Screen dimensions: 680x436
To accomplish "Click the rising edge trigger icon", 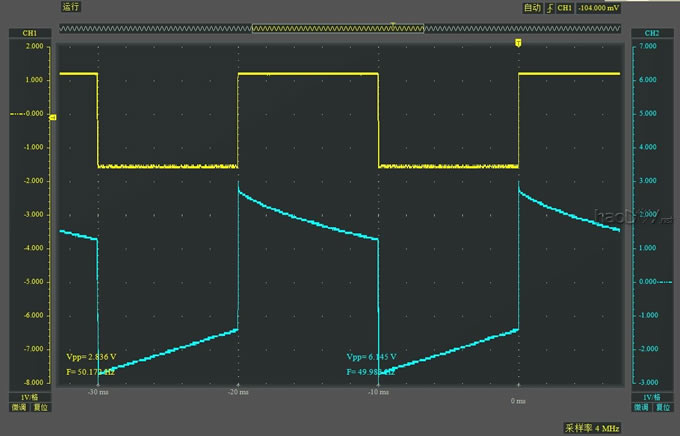I will click(548, 8).
